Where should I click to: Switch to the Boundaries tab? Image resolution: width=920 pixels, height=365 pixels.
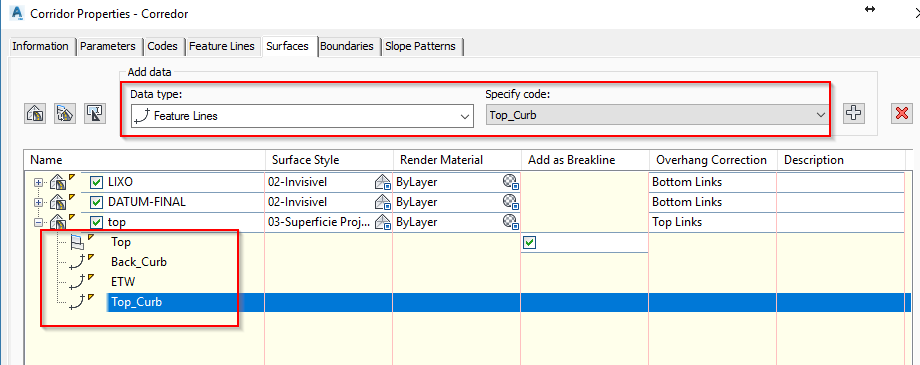347,46
